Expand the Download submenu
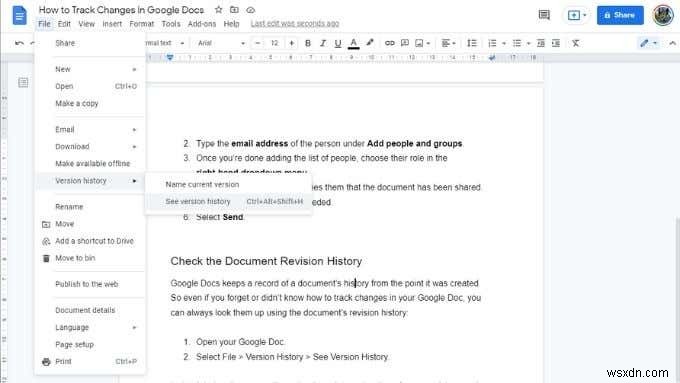Image resolution: width=680 pixels, height=383 pixels. click(x=90, y=147)
